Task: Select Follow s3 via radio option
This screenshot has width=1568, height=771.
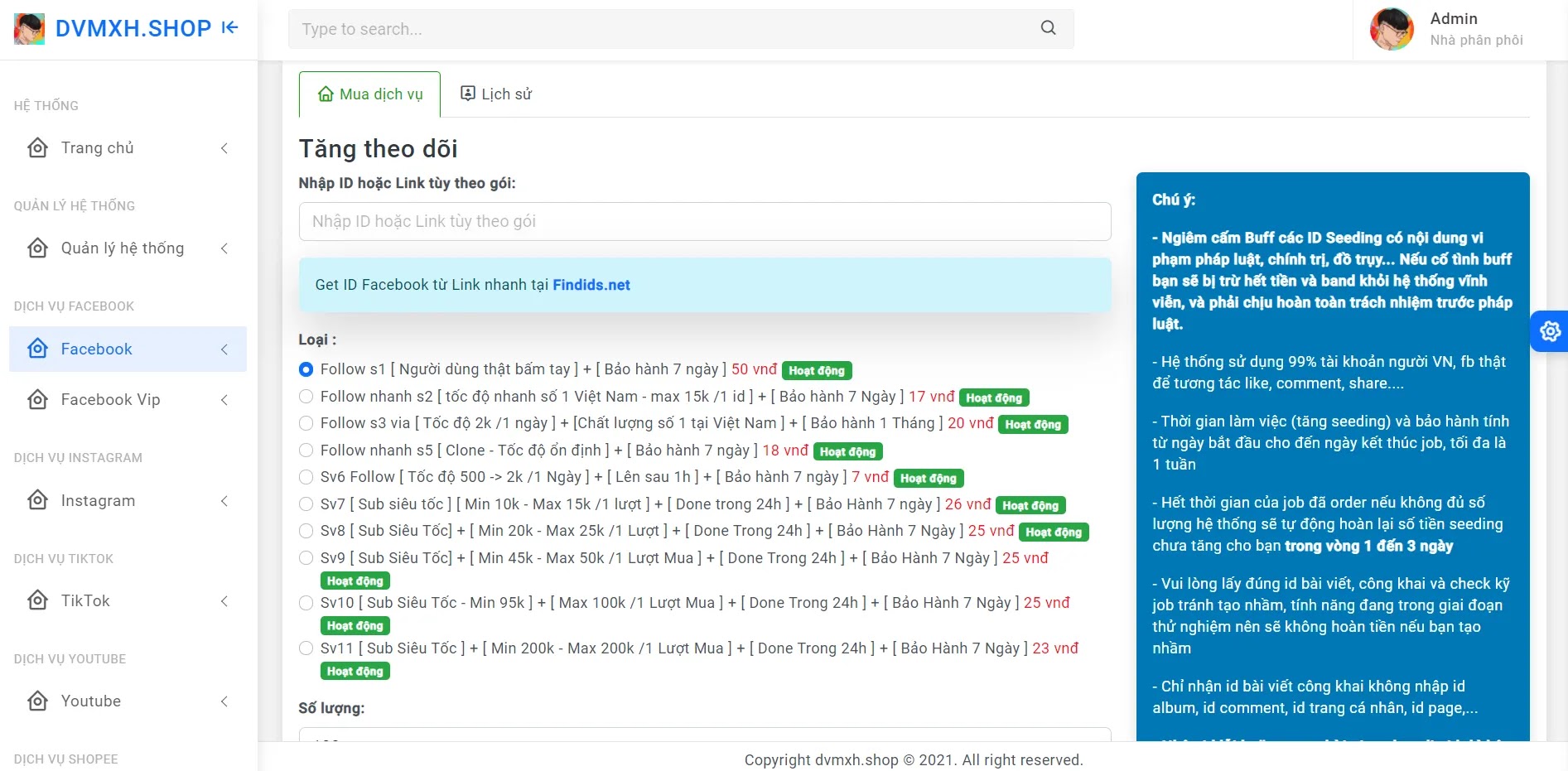Action: click(306, 423)
